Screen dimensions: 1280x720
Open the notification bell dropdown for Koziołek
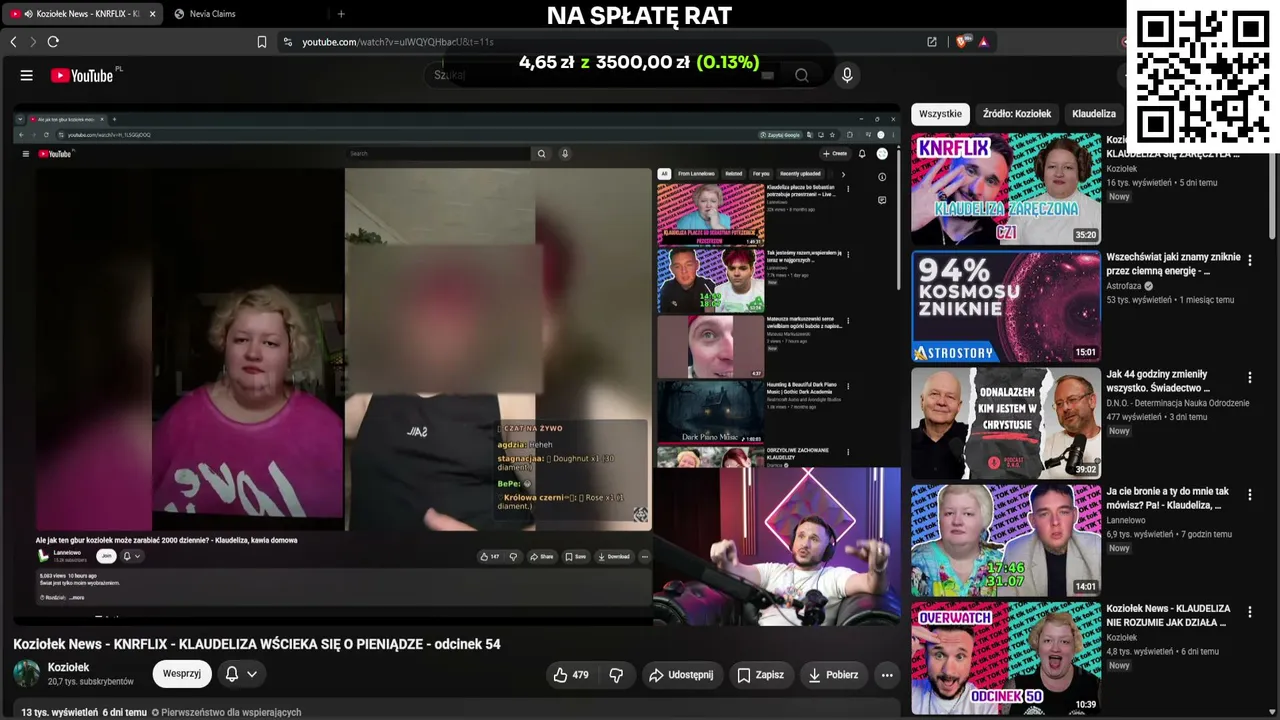click(241, 674)
